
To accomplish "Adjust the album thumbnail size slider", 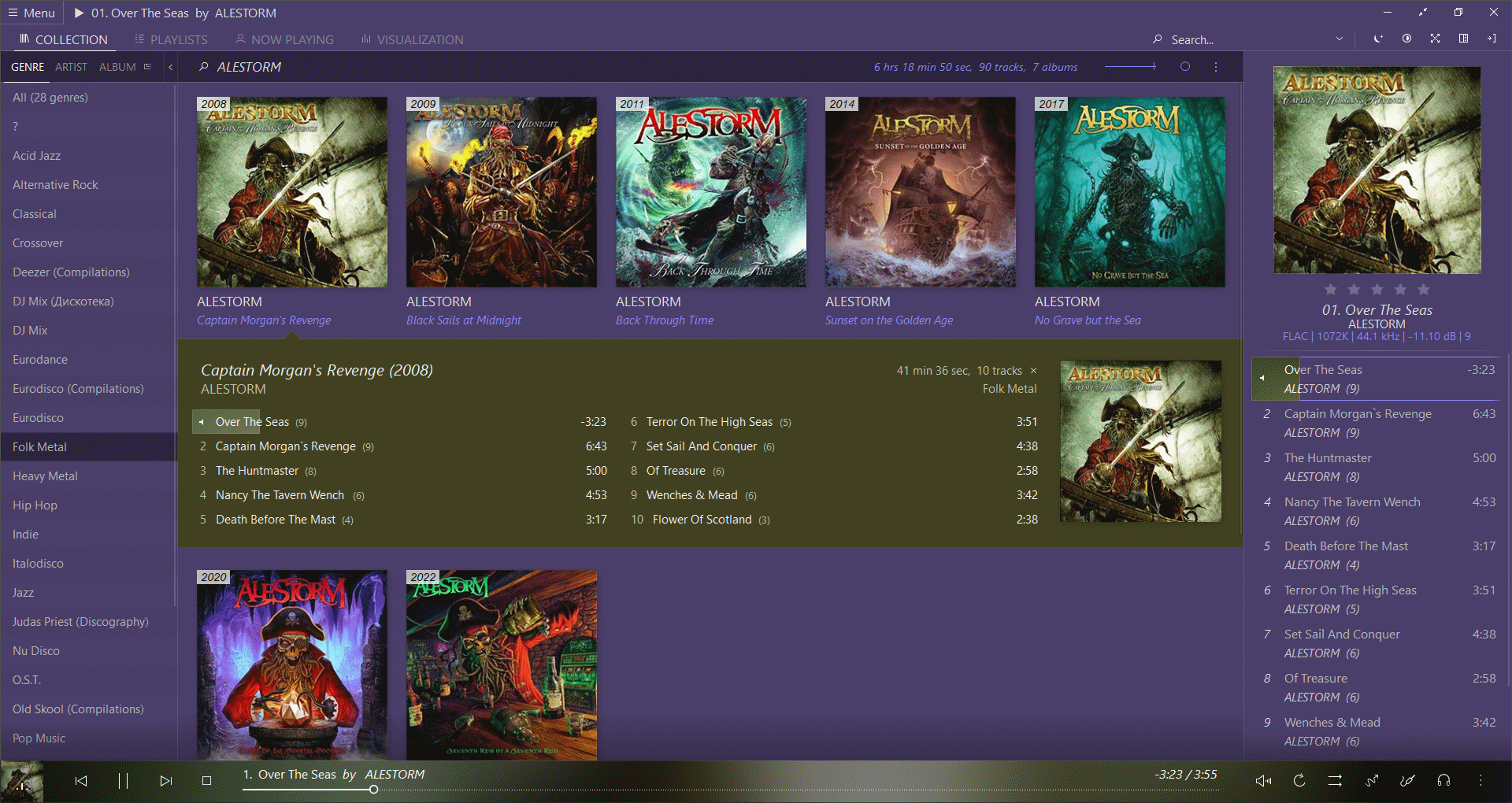I will pos(1130,67).
